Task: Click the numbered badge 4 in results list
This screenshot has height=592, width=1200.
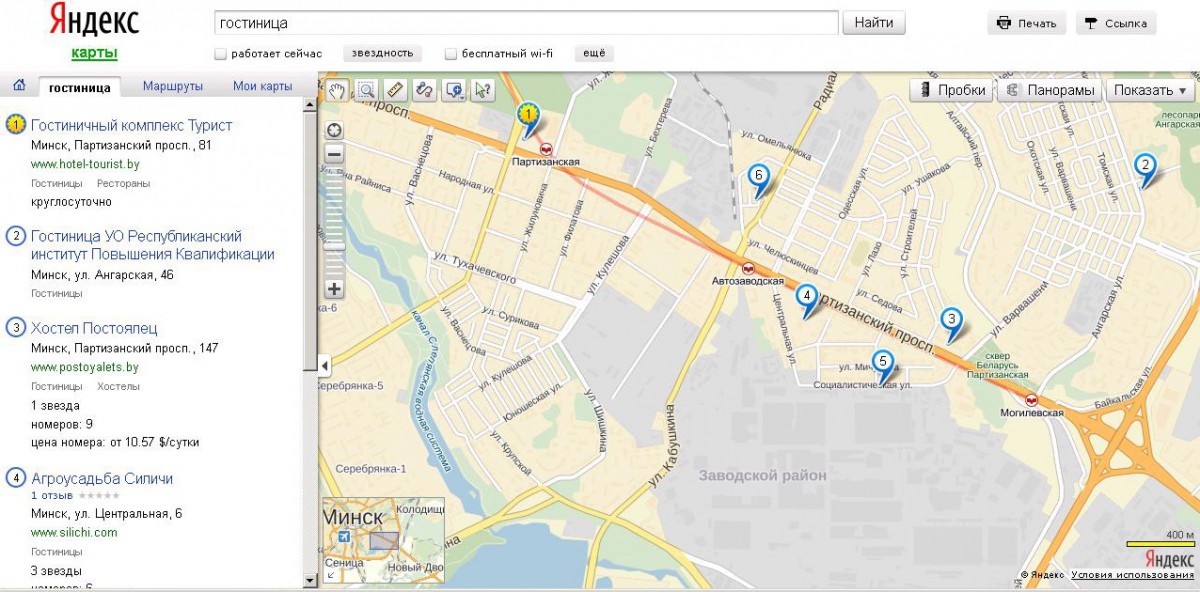Action: tap(16, 478)
